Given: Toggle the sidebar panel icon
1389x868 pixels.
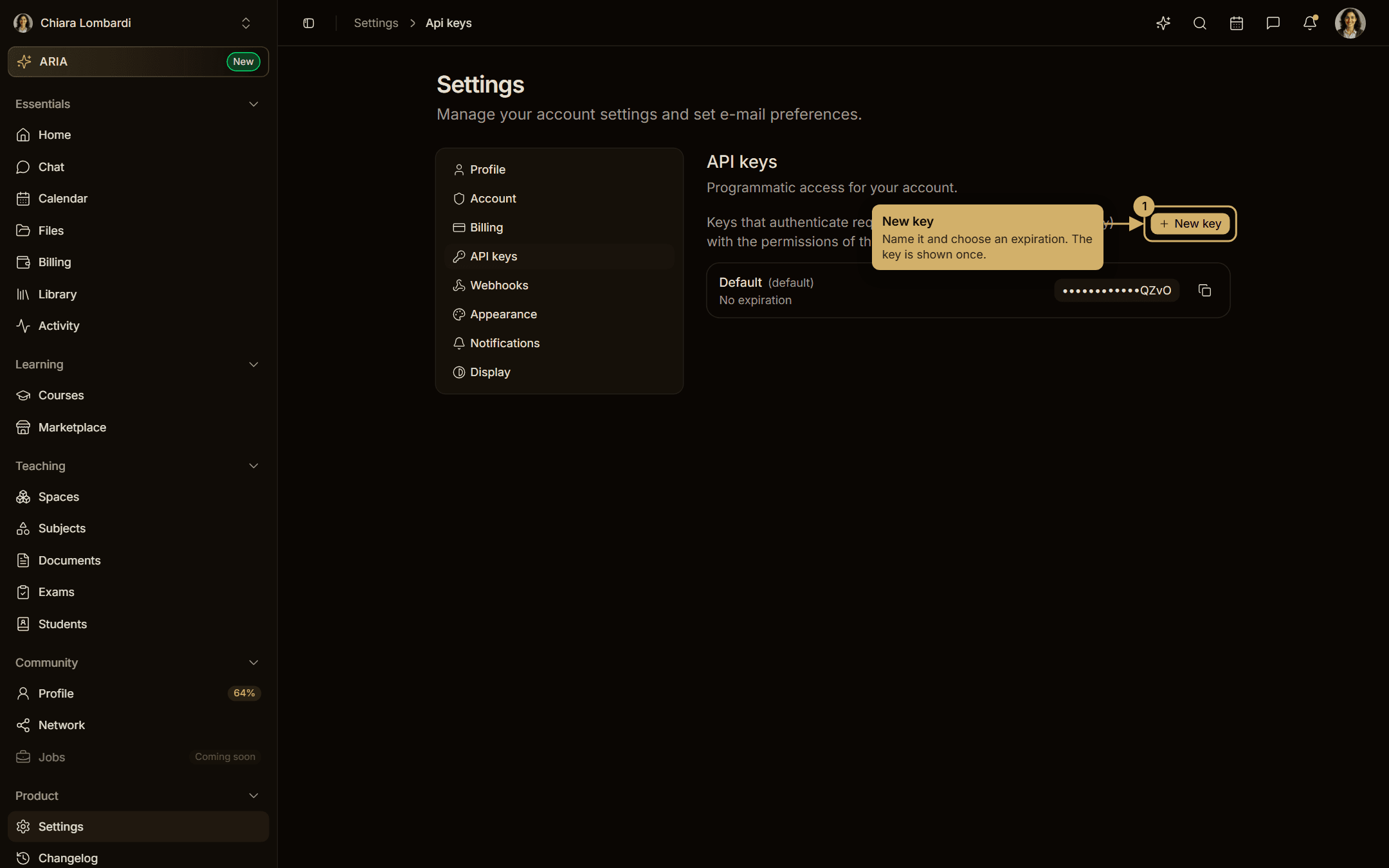Looking at the screenshot, I should coord(309,23).
